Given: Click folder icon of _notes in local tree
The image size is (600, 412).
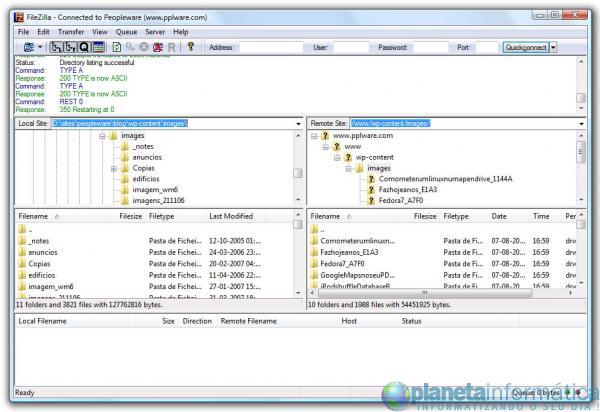Looking at the screenshot, I should pos(125,147).
